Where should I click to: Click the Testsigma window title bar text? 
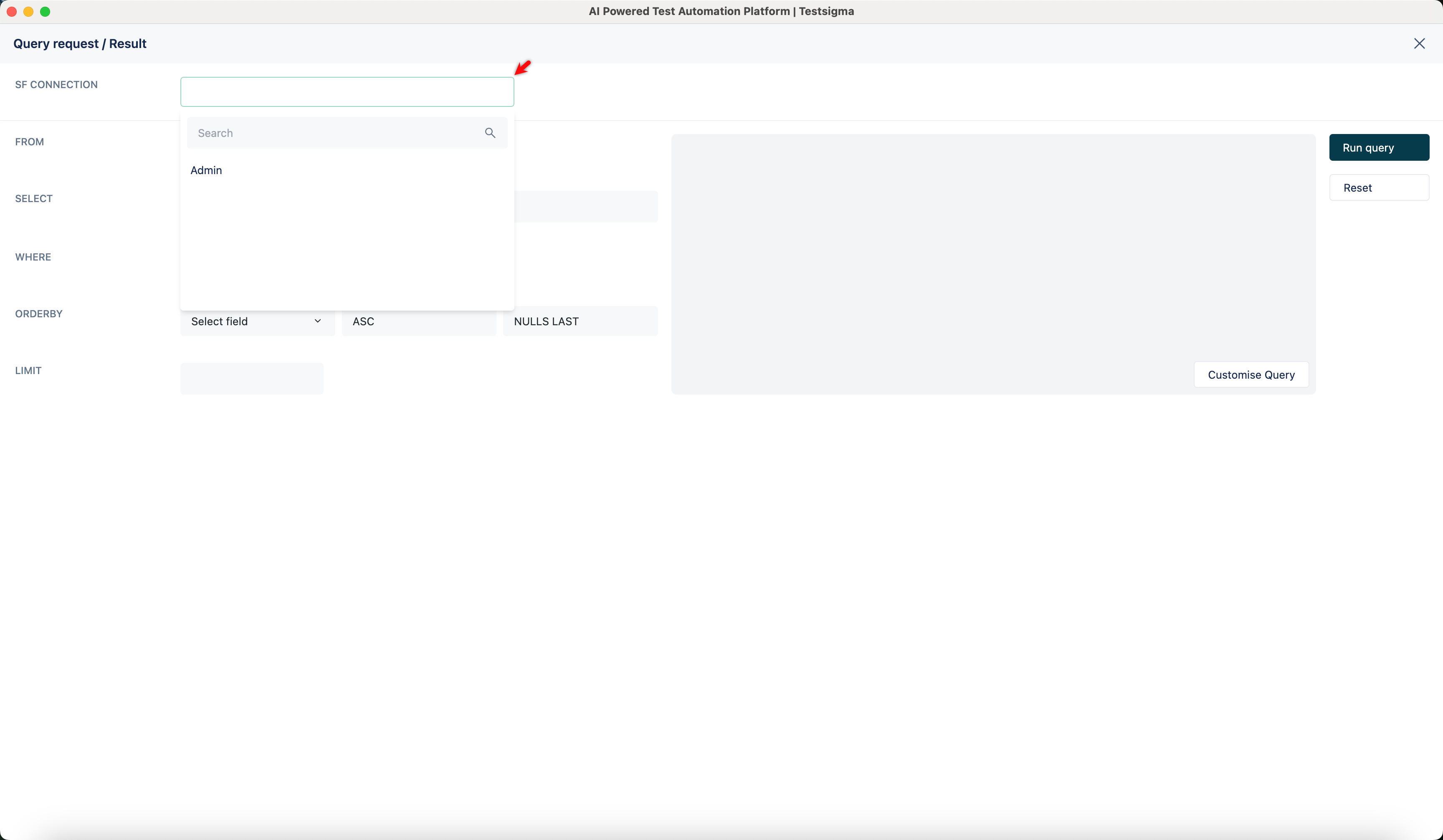[x=721, y=11]
